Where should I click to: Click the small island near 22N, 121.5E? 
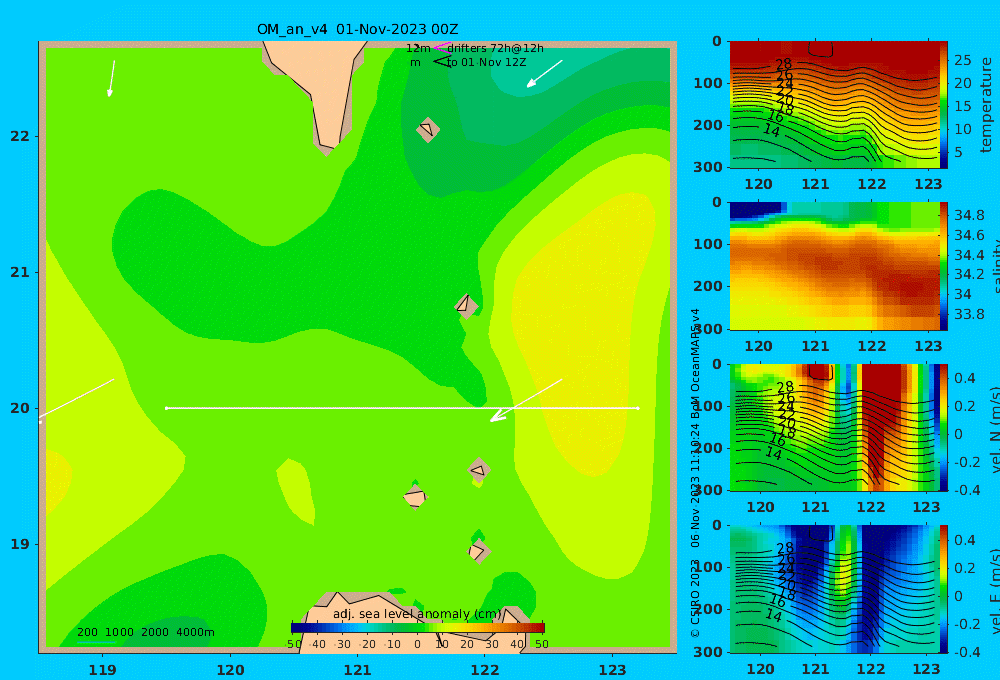click(x=428, y=129)
